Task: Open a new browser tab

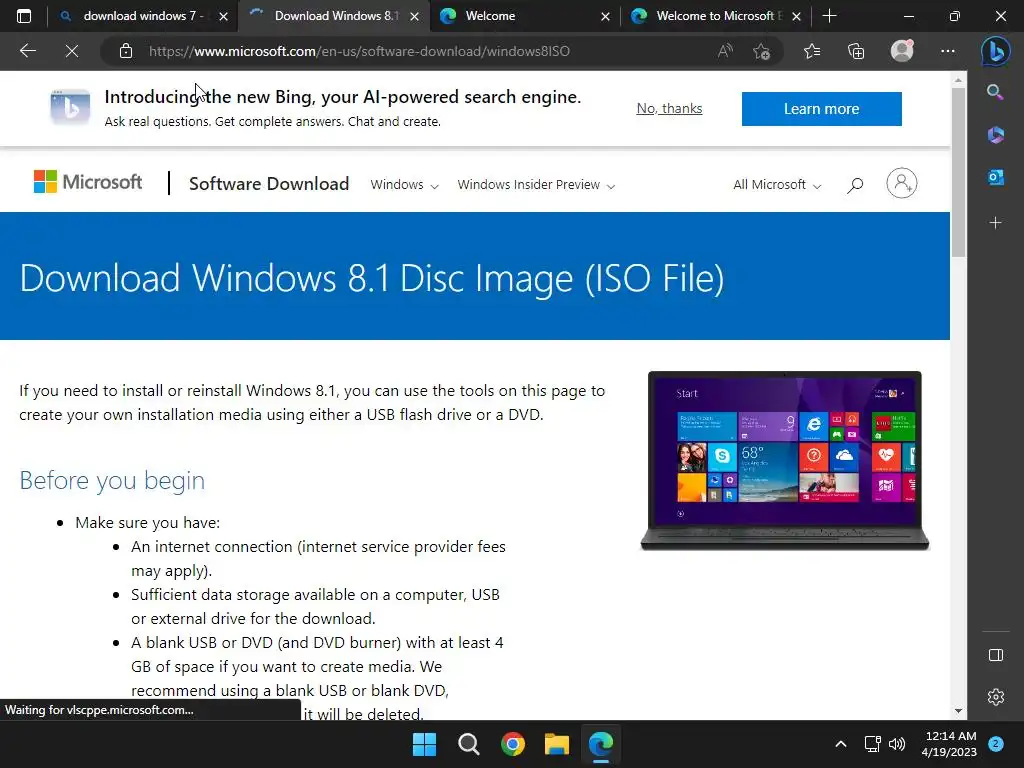Action: tap(829, 16)
